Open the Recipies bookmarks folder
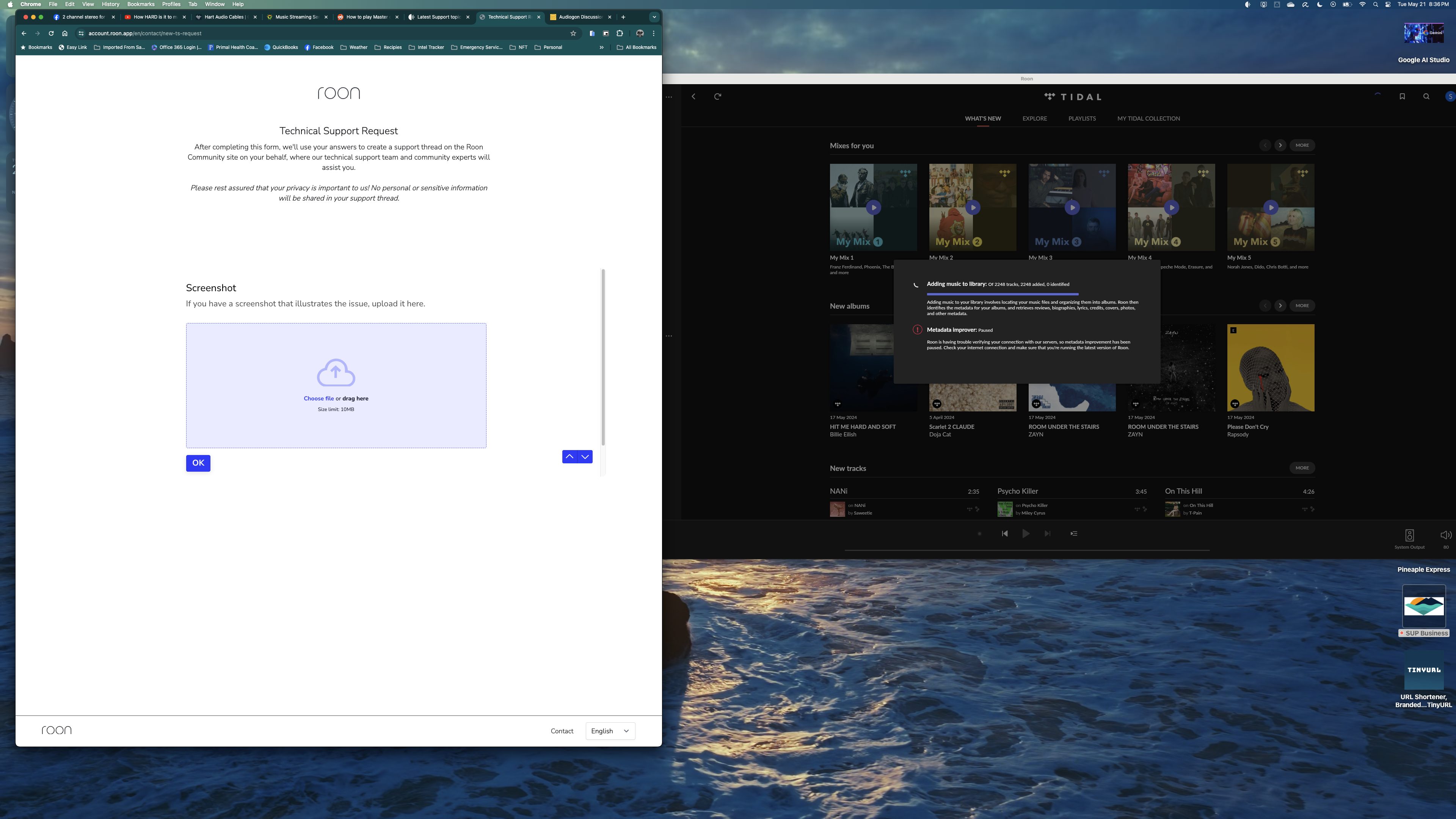Viewport: 1456px width, 819px height. [388, 47]
